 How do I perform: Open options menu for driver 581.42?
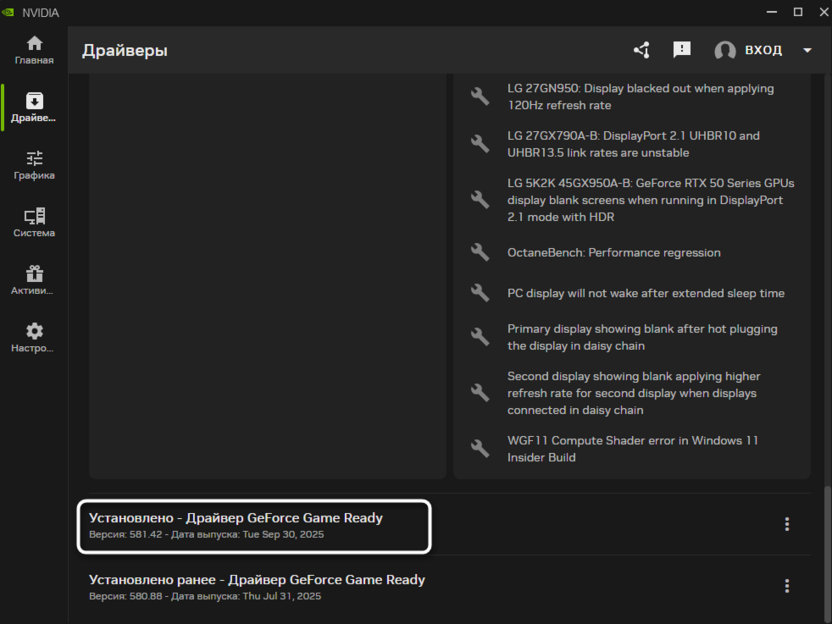[x=787, y=524]
